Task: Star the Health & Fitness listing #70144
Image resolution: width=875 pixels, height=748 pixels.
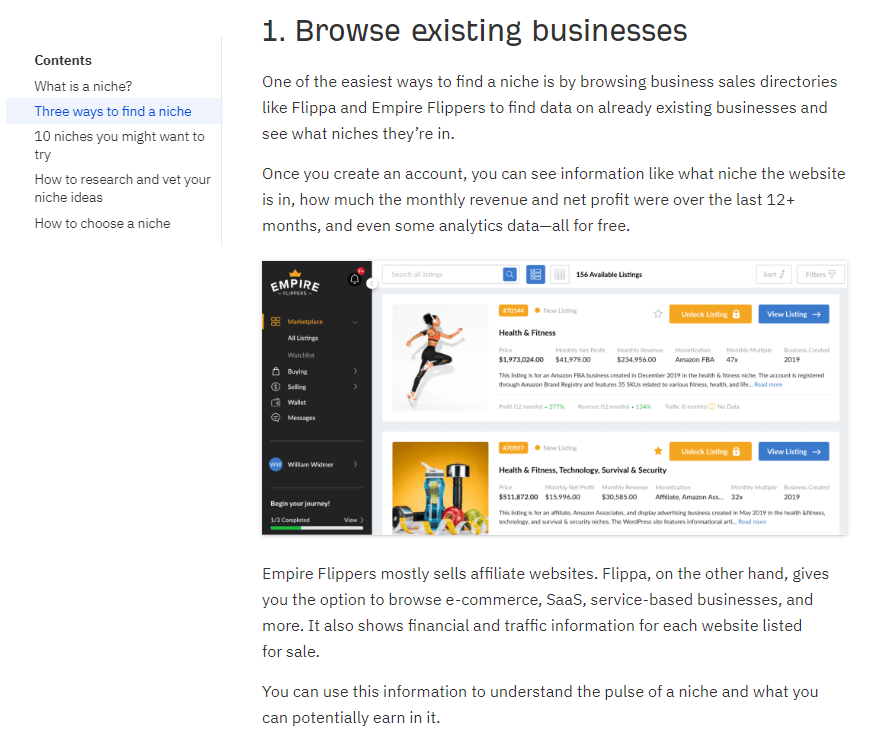Action: point(658,314)
